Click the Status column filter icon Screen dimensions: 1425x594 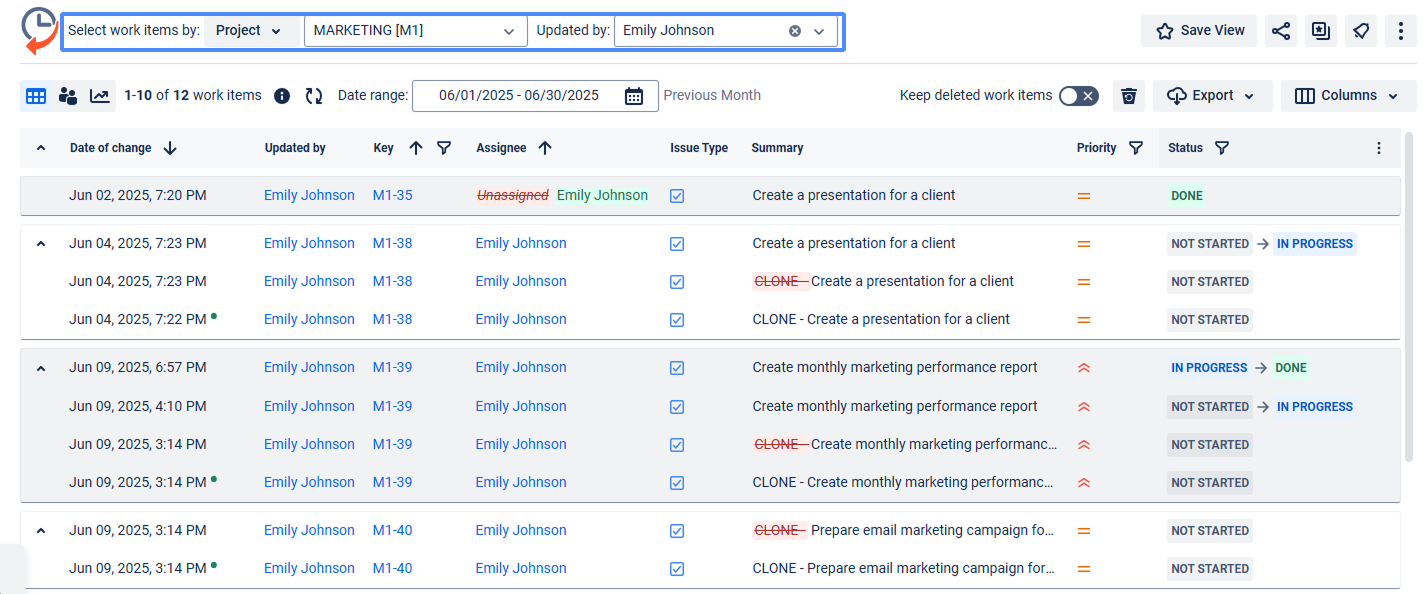coord(1222,148)
